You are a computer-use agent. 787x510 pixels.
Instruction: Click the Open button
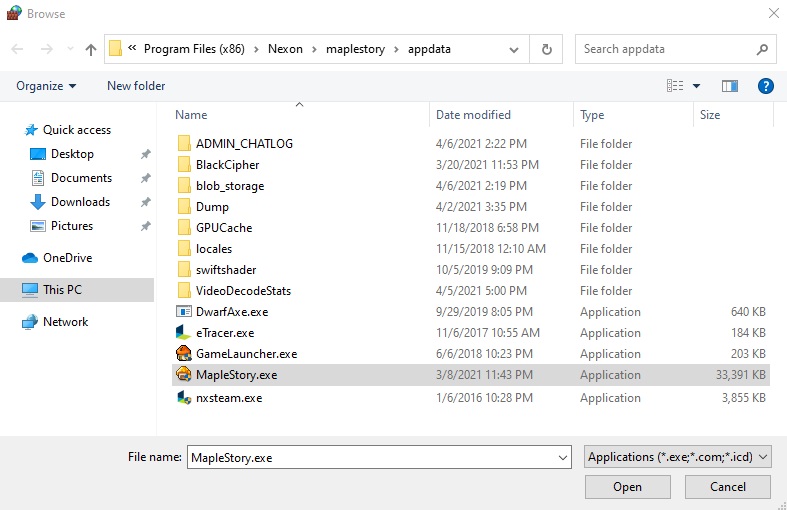click(627, 487)
